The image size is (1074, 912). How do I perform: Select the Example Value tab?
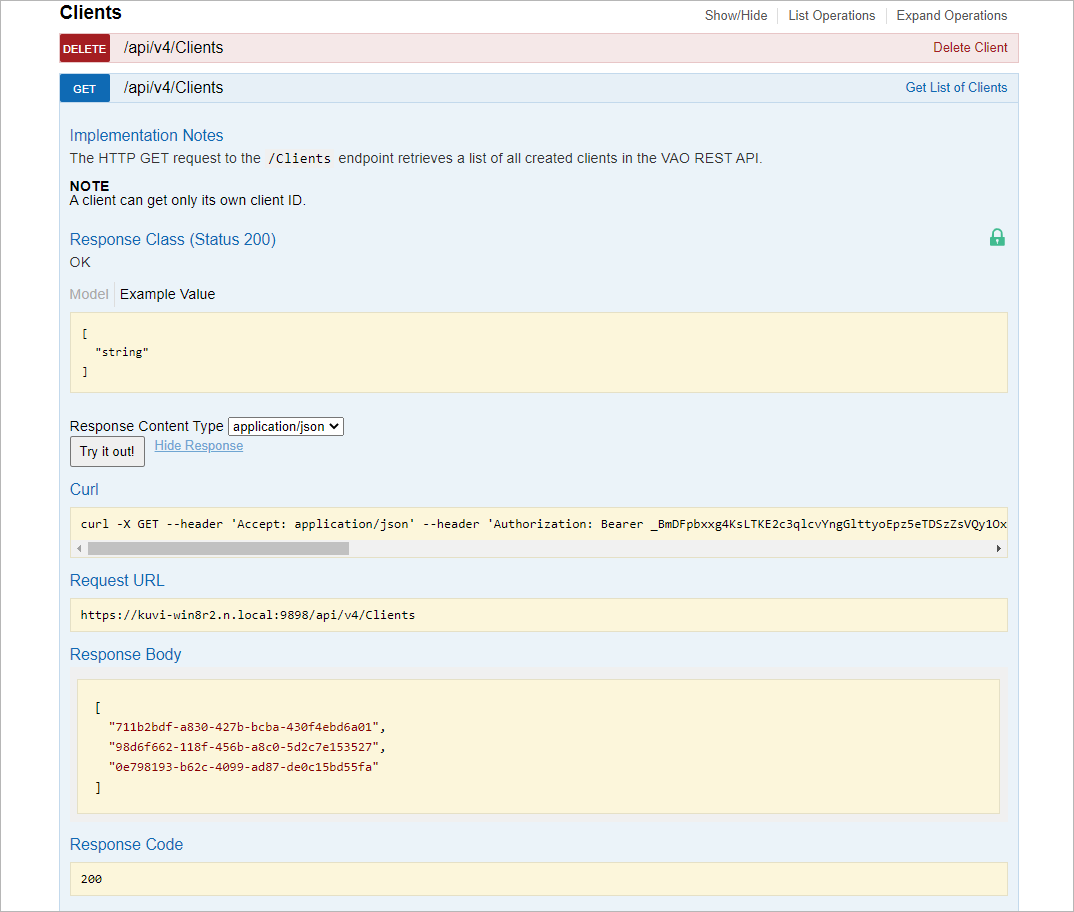click(167, 294)
